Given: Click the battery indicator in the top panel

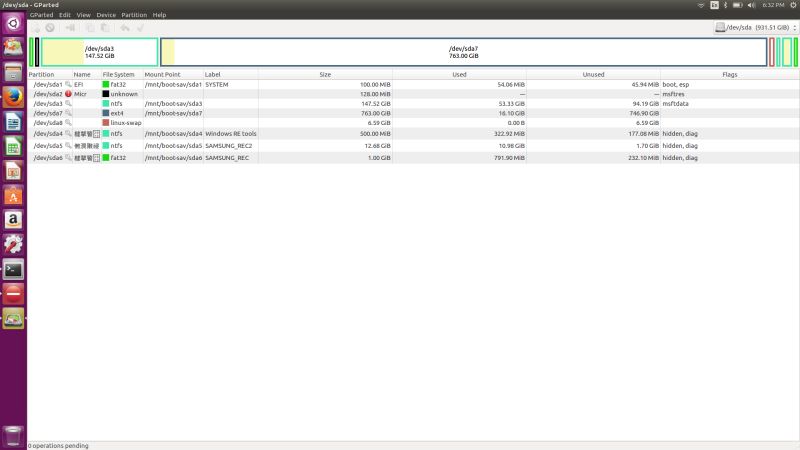Looking at the screenshot, I should click(738, 5).
